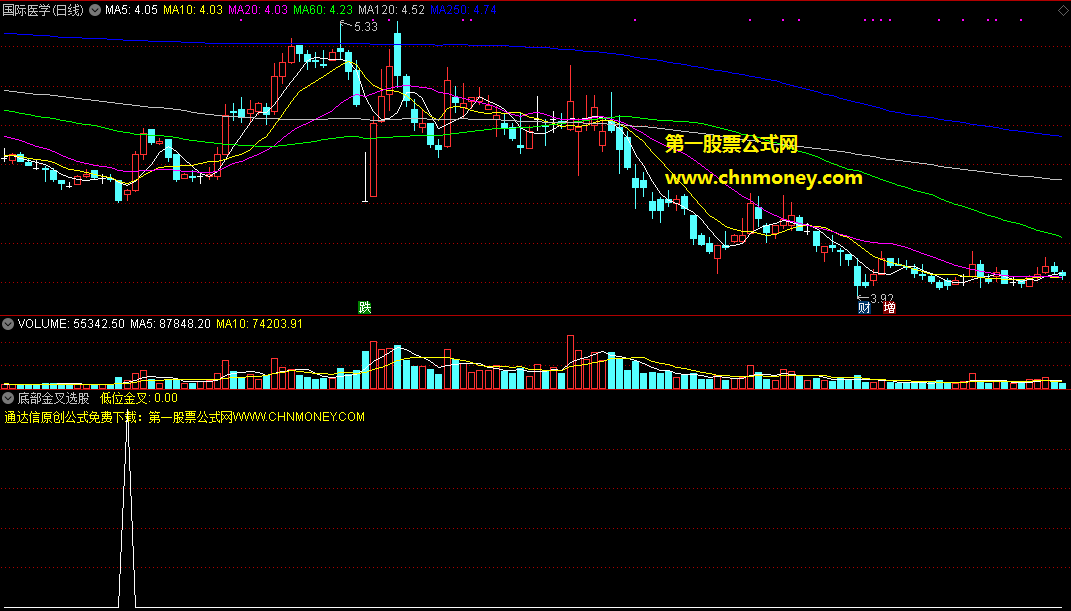Click the volume MA5: 87848.20 label

170,324
